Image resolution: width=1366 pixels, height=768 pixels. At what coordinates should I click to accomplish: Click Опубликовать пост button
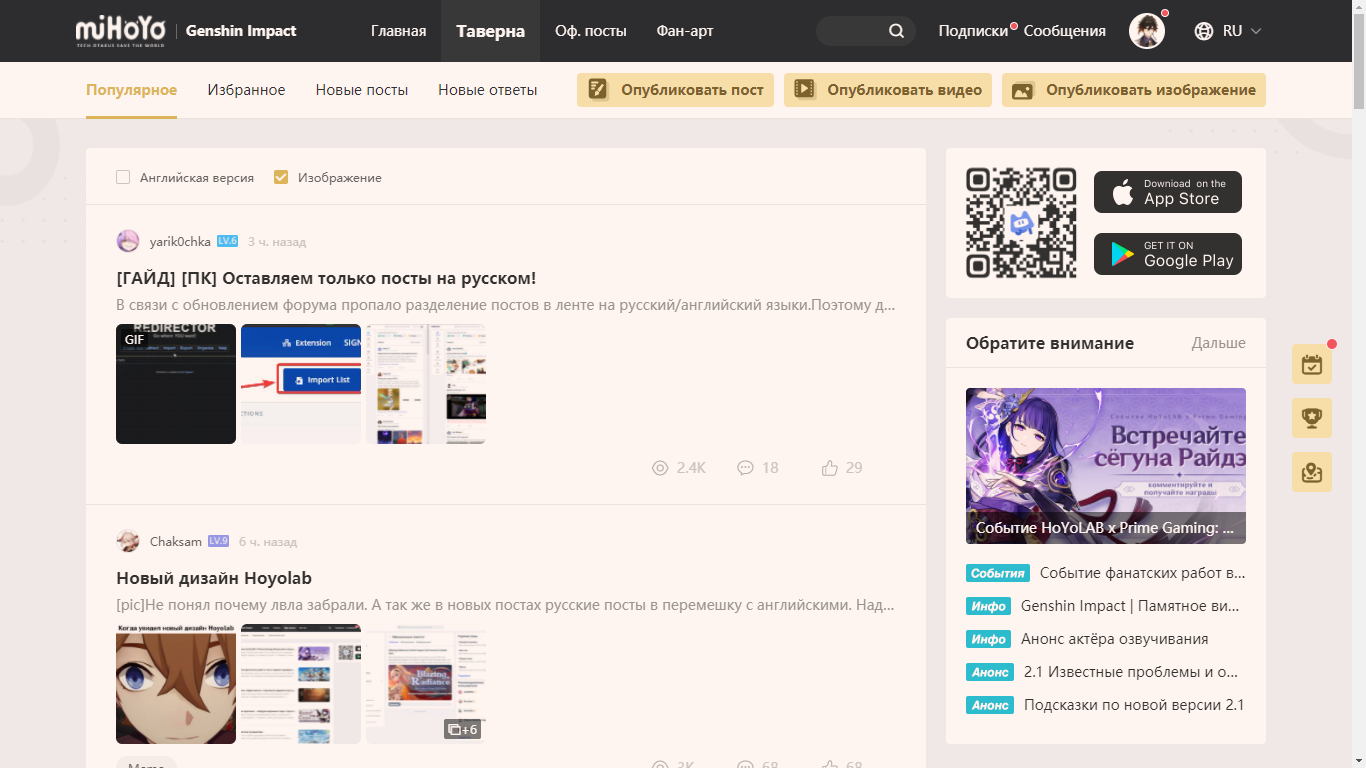675,90
